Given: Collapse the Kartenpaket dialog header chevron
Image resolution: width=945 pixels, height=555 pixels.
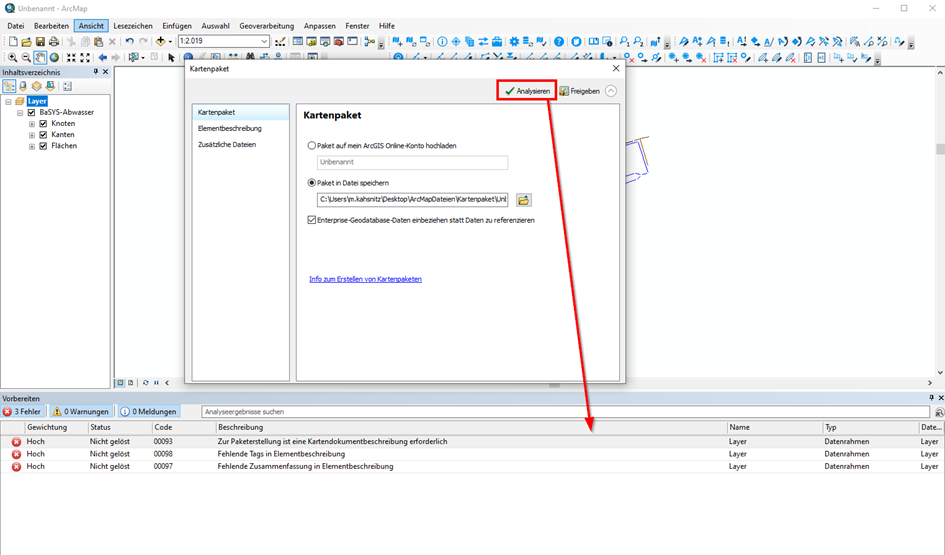Looking at the screenshot, I should (x=611, y=91).
